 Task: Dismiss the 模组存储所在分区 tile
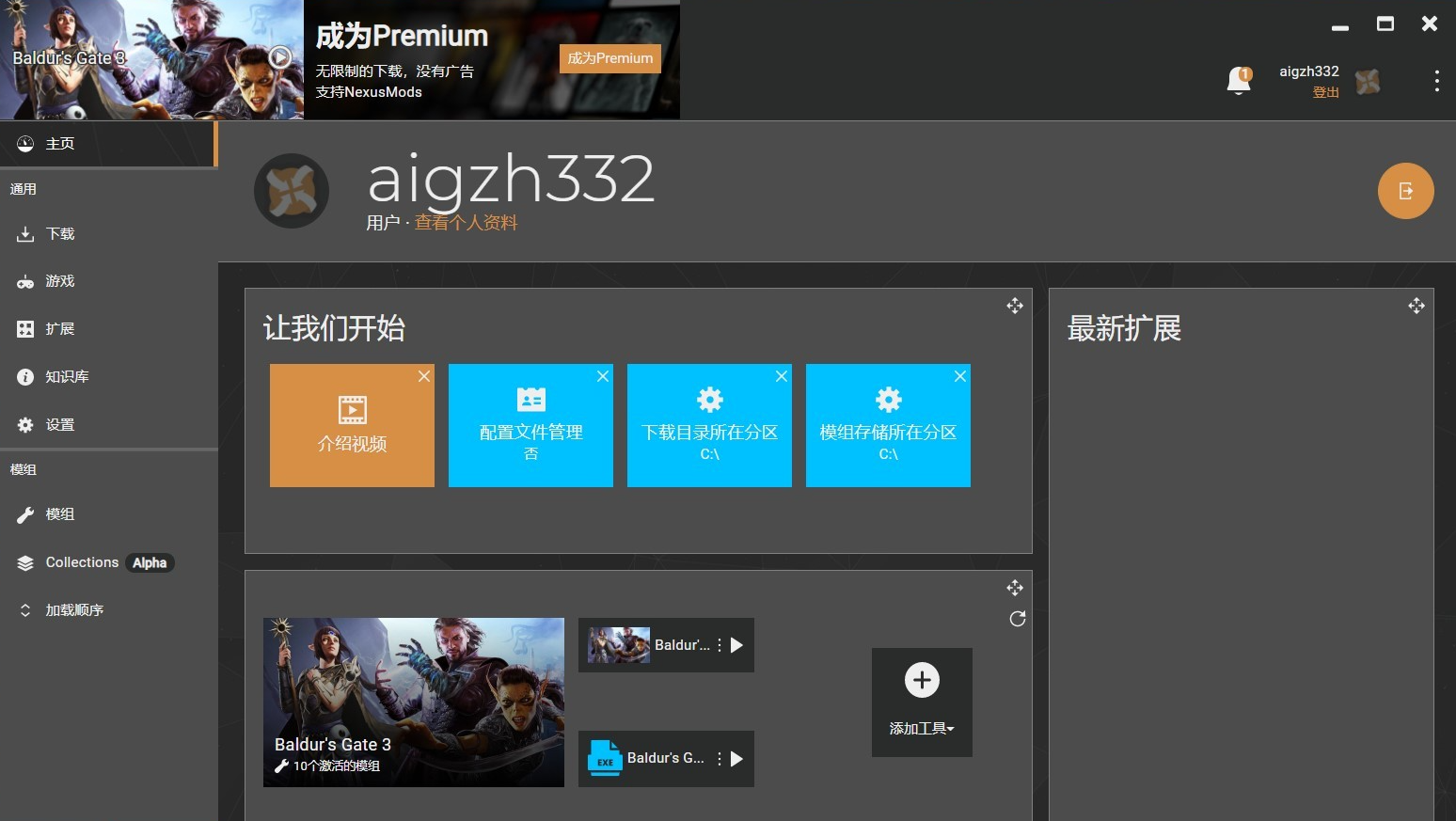tap(960, 376)
